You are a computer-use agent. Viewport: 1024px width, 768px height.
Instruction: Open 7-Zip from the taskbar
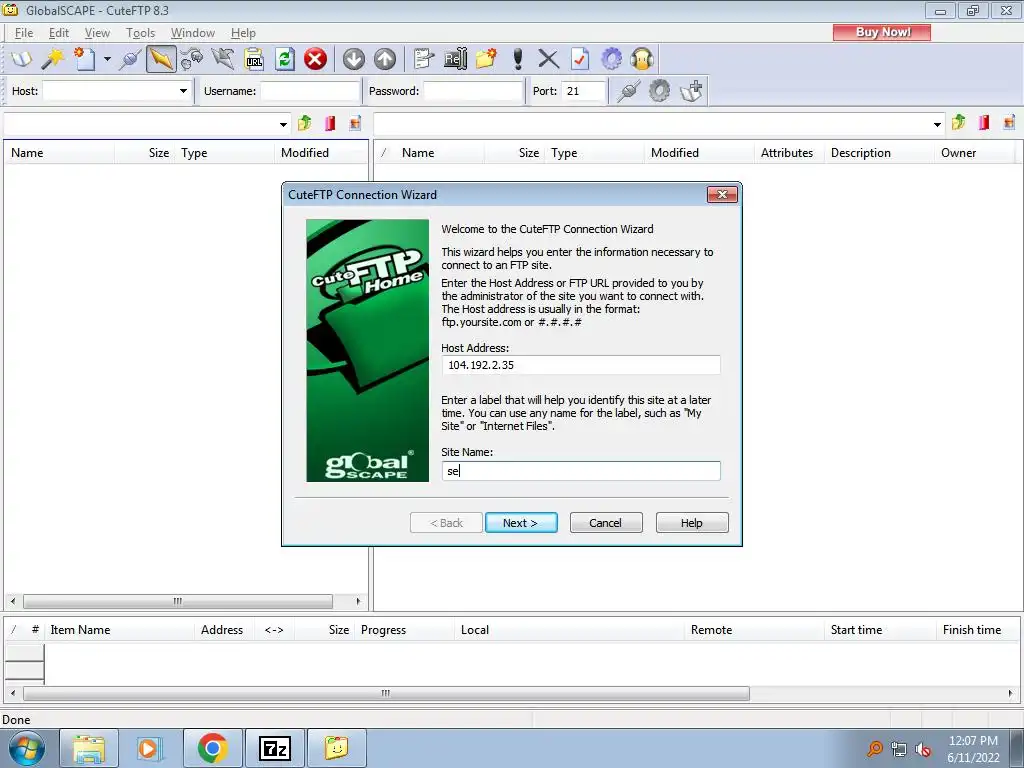[274, 748]
